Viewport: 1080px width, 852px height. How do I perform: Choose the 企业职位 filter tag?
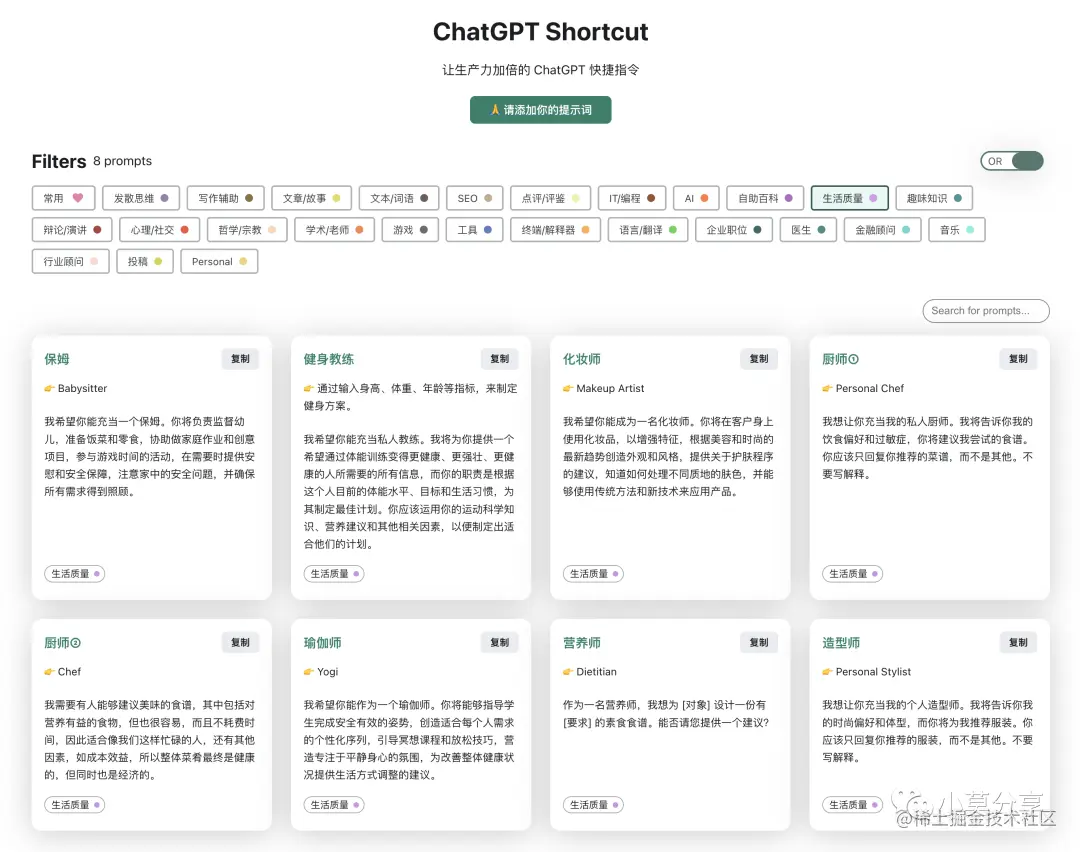[x=734, y=230]
